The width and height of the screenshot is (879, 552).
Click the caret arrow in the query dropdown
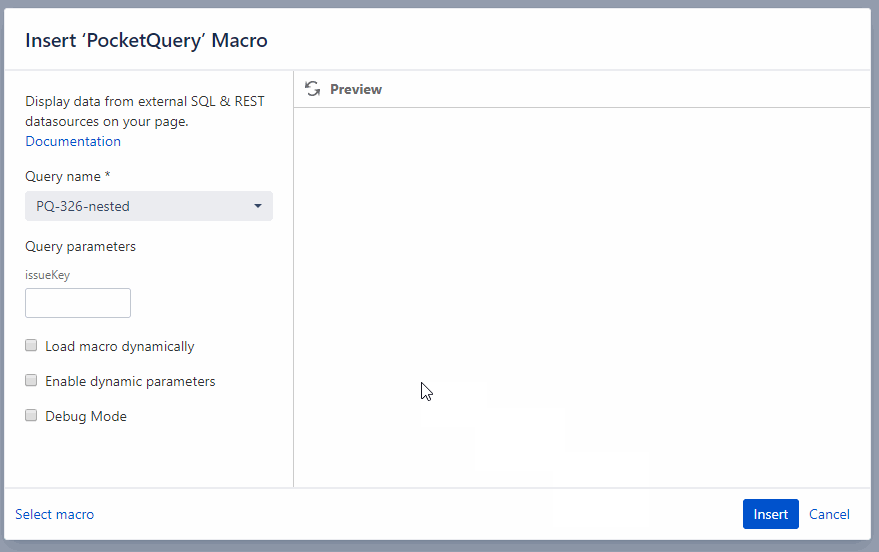pos(258,206)
